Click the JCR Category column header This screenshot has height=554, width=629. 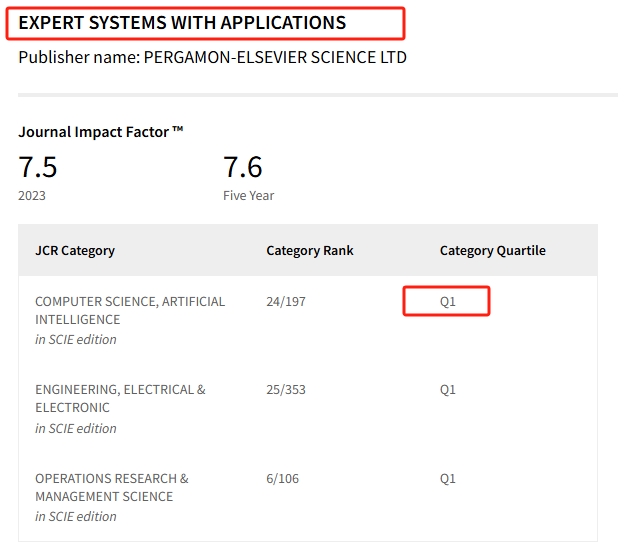pos(75,250)
